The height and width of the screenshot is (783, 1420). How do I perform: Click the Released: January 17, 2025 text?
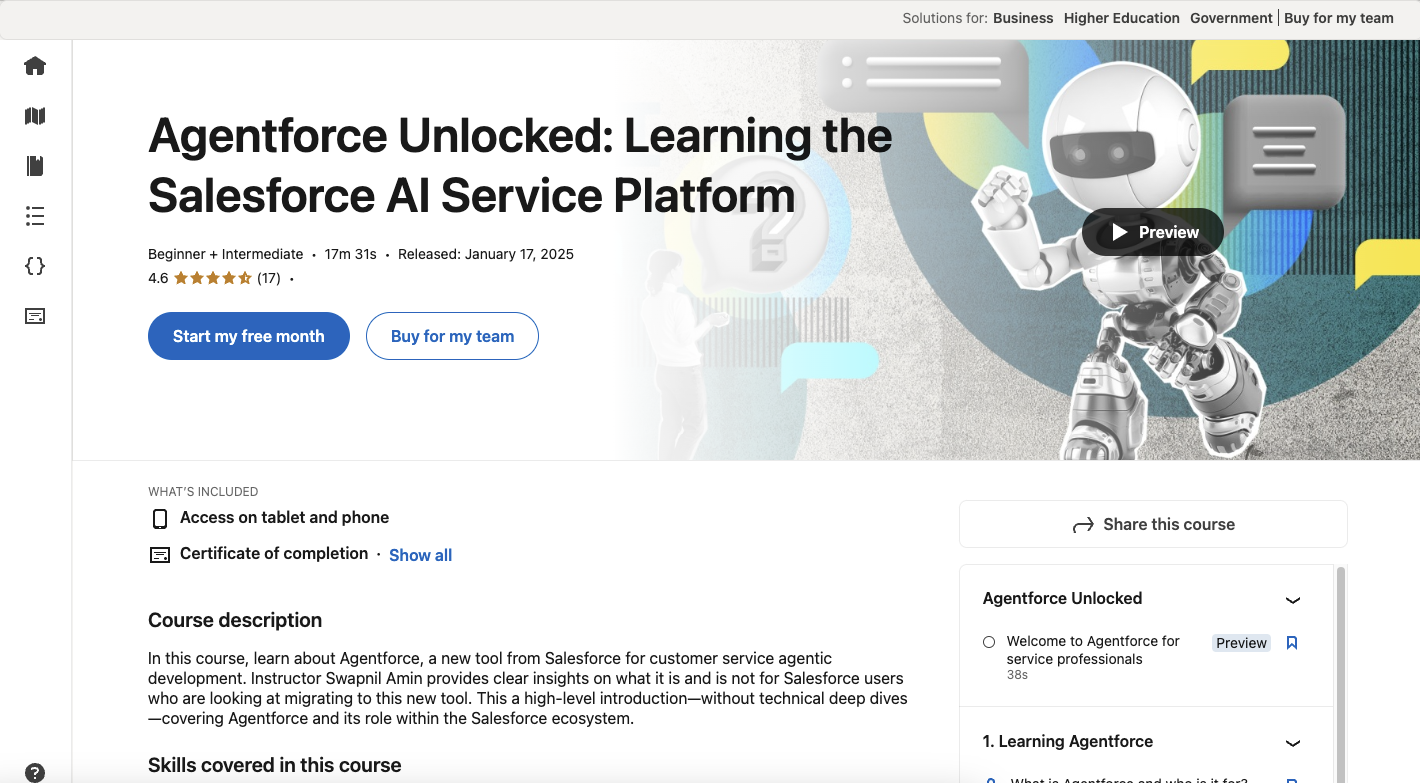coord(486,254)
